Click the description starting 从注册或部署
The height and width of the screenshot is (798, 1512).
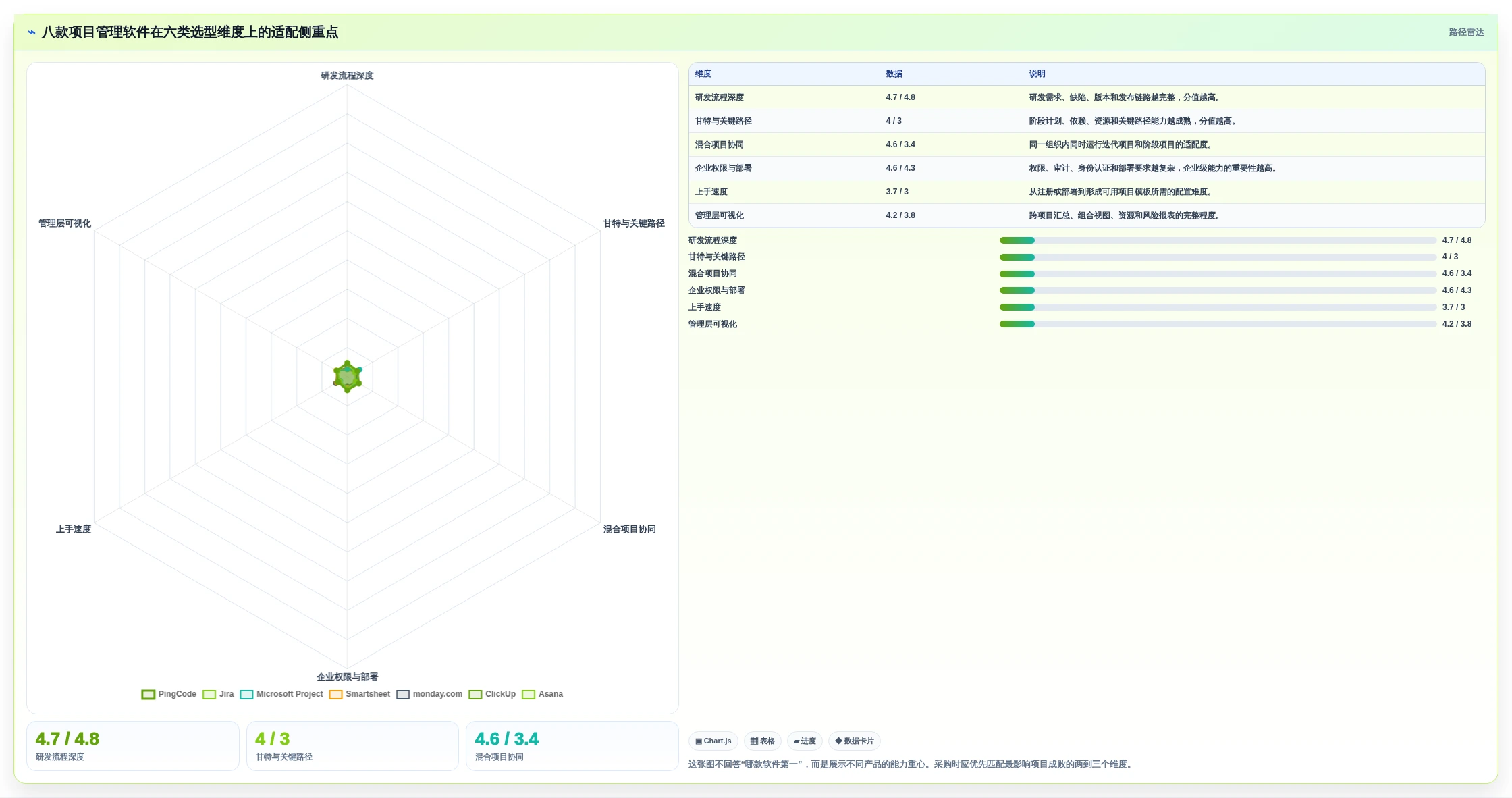pos(1121,192)
